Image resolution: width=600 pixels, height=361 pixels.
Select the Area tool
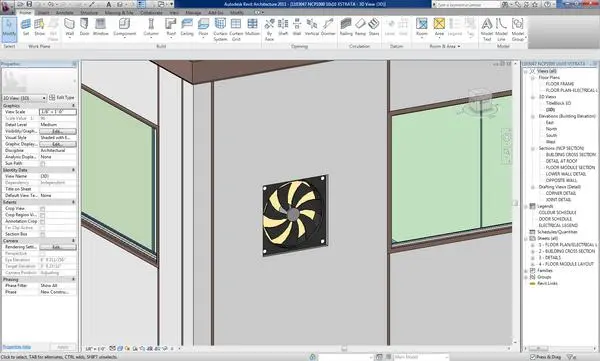point(439,28)
